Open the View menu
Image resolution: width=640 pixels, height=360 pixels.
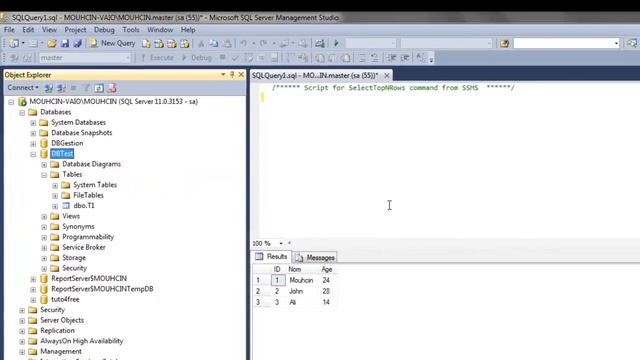tap(49, 30)
